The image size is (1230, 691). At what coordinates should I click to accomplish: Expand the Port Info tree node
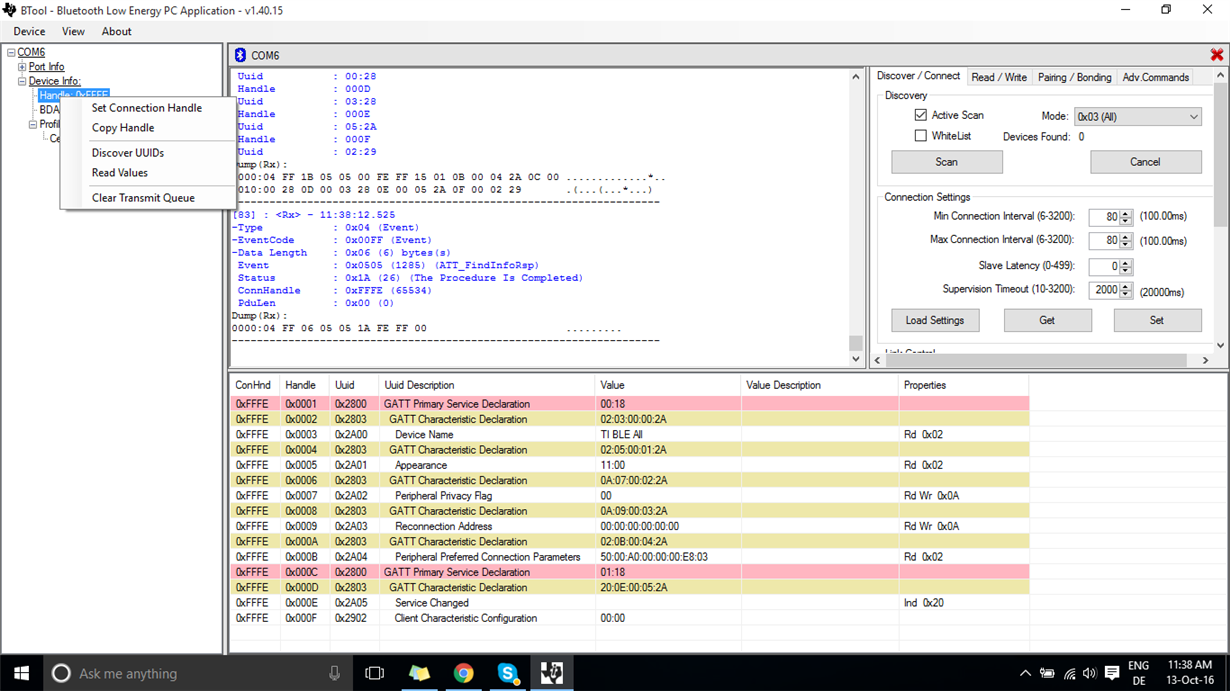[x=23, y=67]
